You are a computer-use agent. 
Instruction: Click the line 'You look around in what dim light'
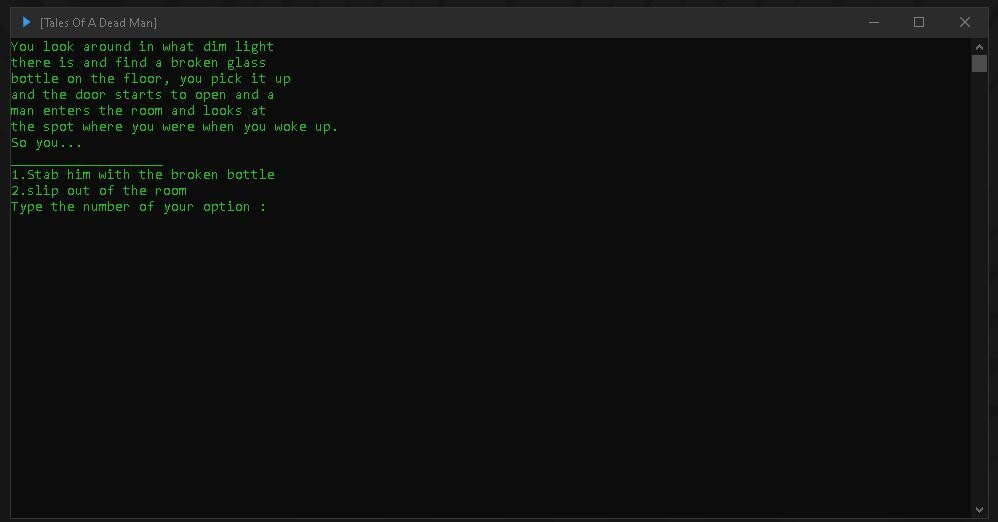point(143,46)
